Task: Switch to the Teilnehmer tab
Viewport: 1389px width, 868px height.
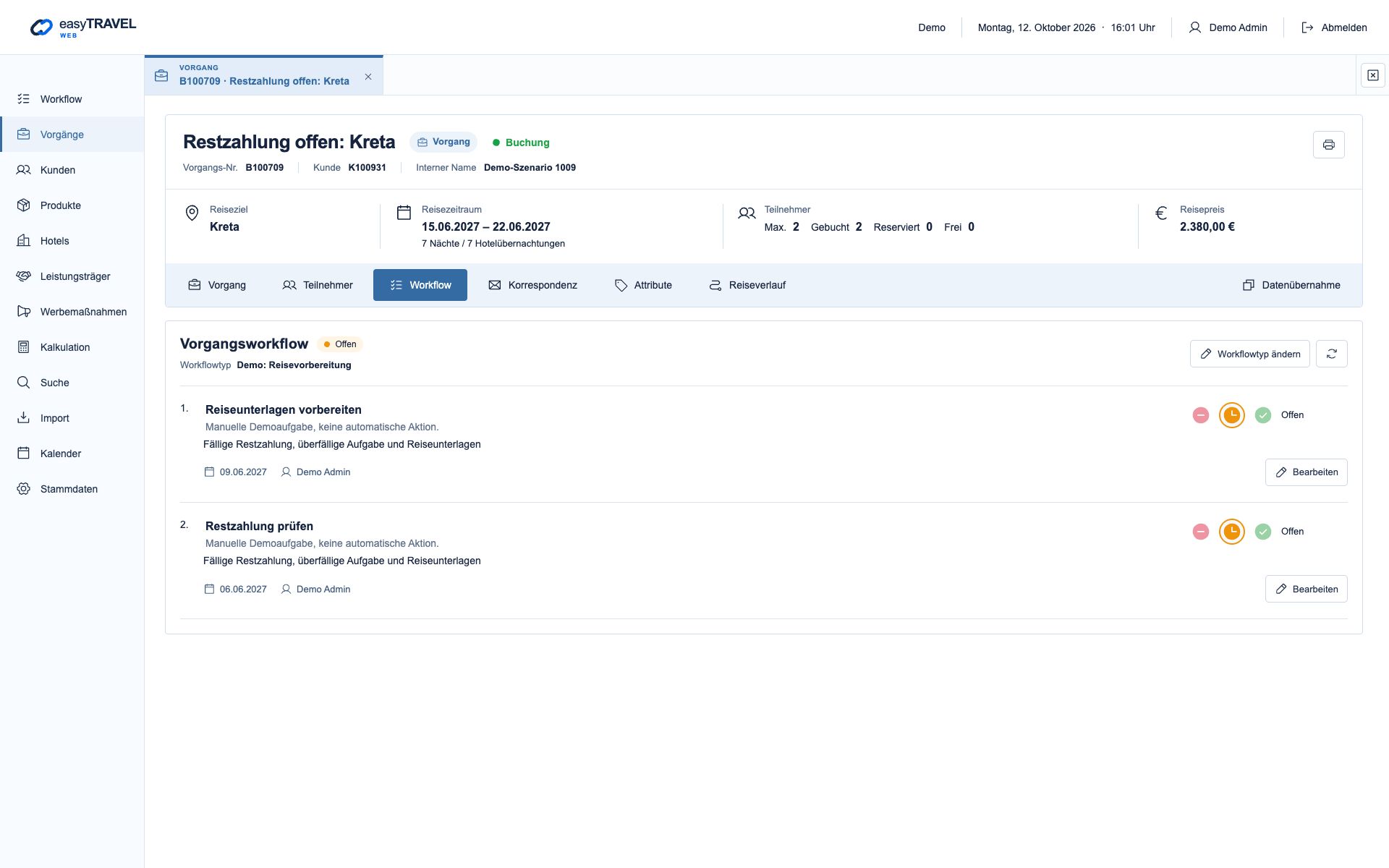Action: [x=318, y=285]
